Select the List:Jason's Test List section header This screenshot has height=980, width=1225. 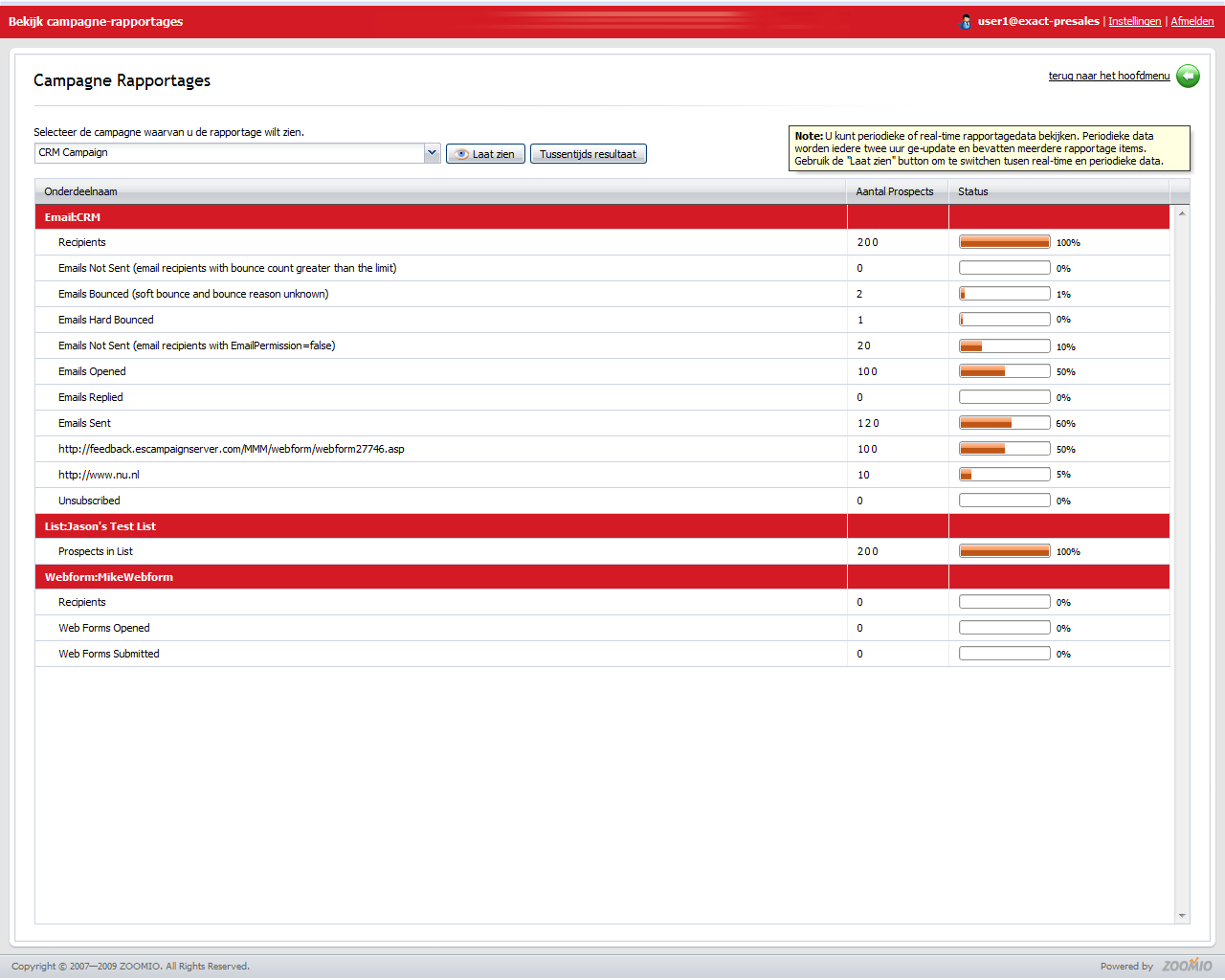602,526
